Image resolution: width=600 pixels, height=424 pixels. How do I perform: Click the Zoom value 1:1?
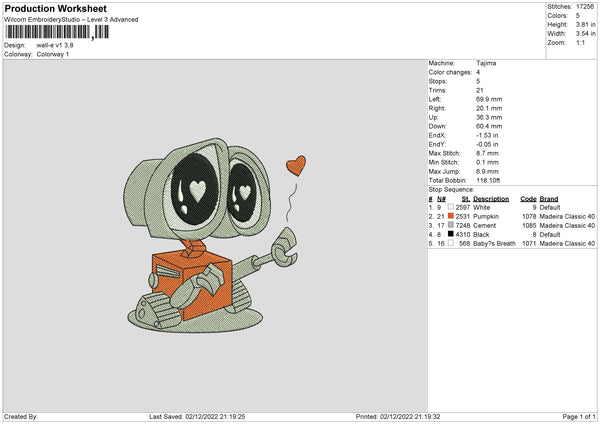coord(580,42)
